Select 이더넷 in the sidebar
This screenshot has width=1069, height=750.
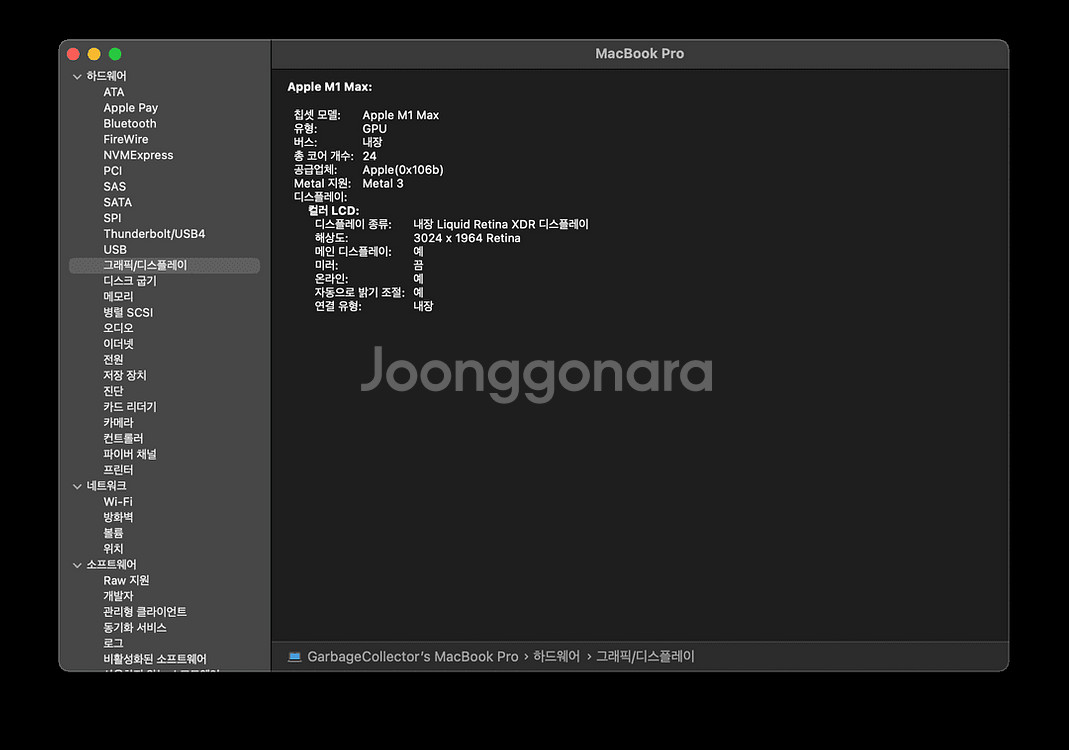(x=118, y=344)
